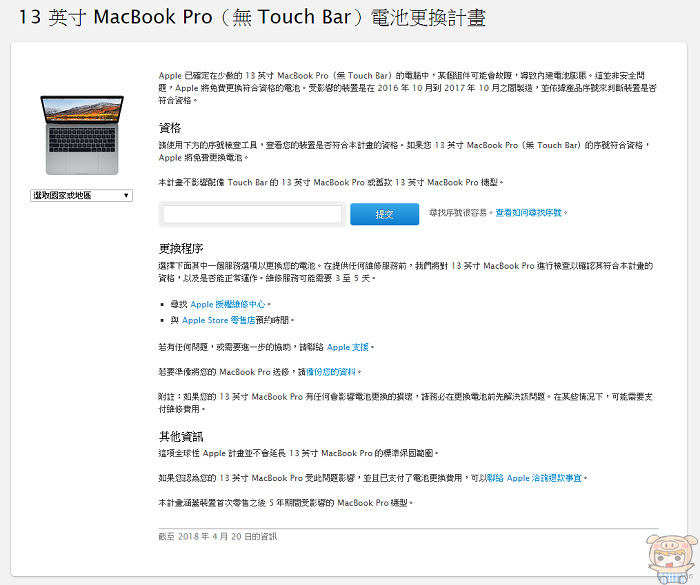Open the 聯絡 Apple 洽詢退款事宜 link

pyautogui.click(x=534, y=478)
